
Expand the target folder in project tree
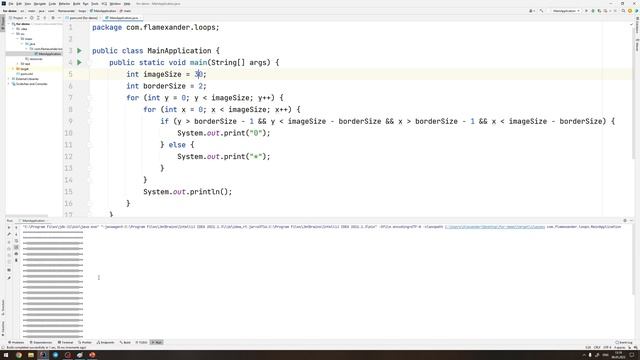pyautogui.click(x=13, y=69)
